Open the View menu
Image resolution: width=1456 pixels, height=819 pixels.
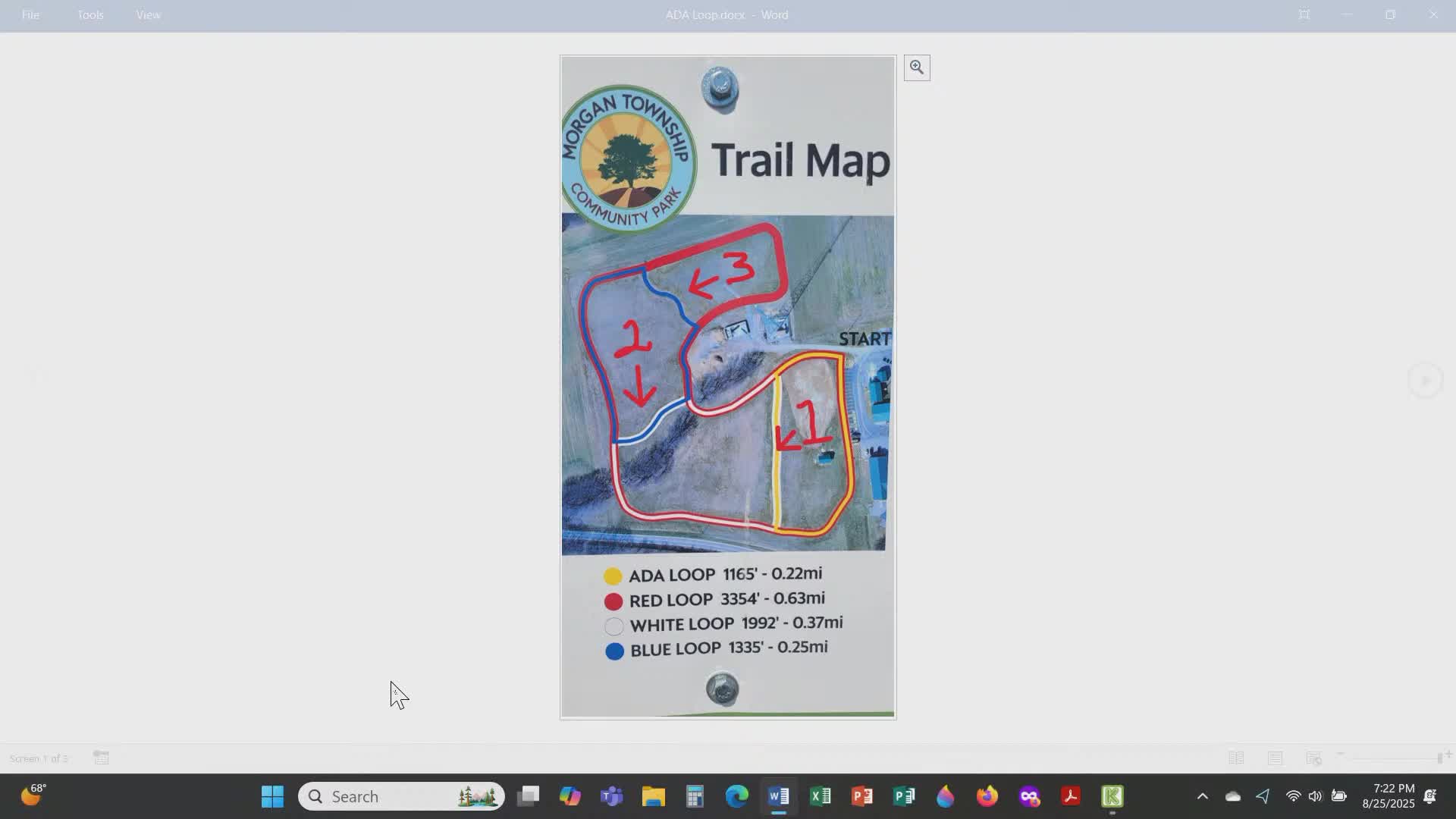(x=148, y=14)
